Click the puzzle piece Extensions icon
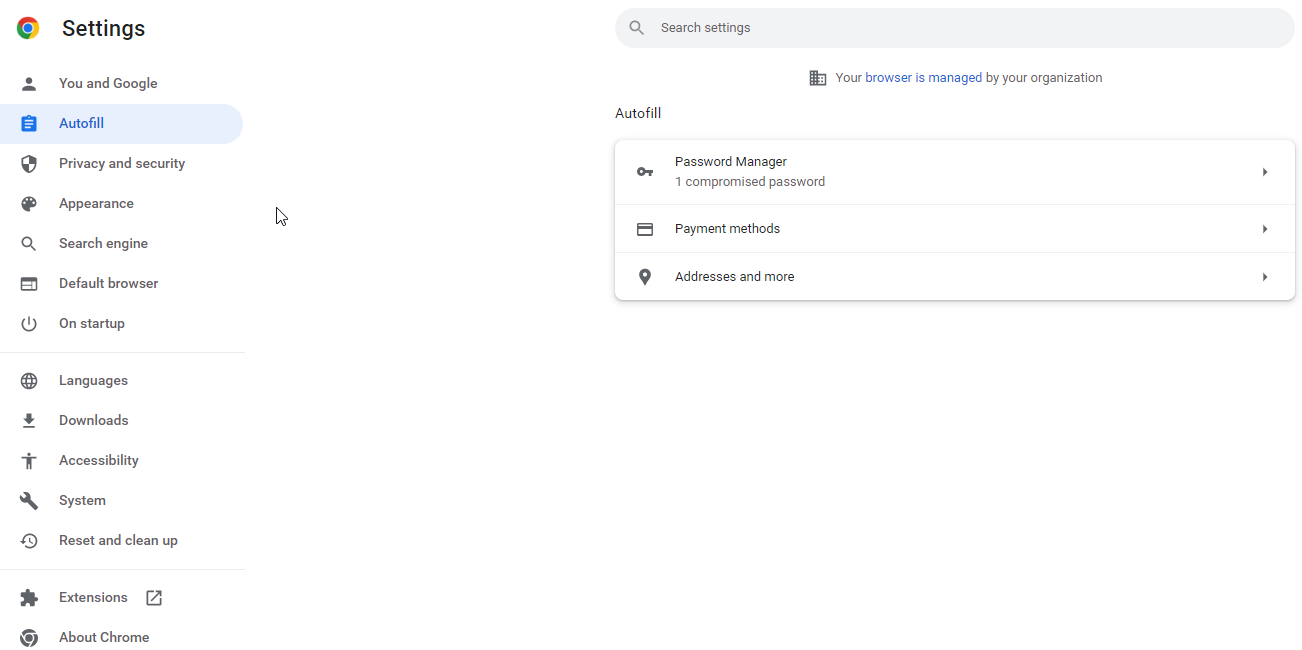Image resolution: width=1302 pixels, height=650 pixels. [29, 598]
